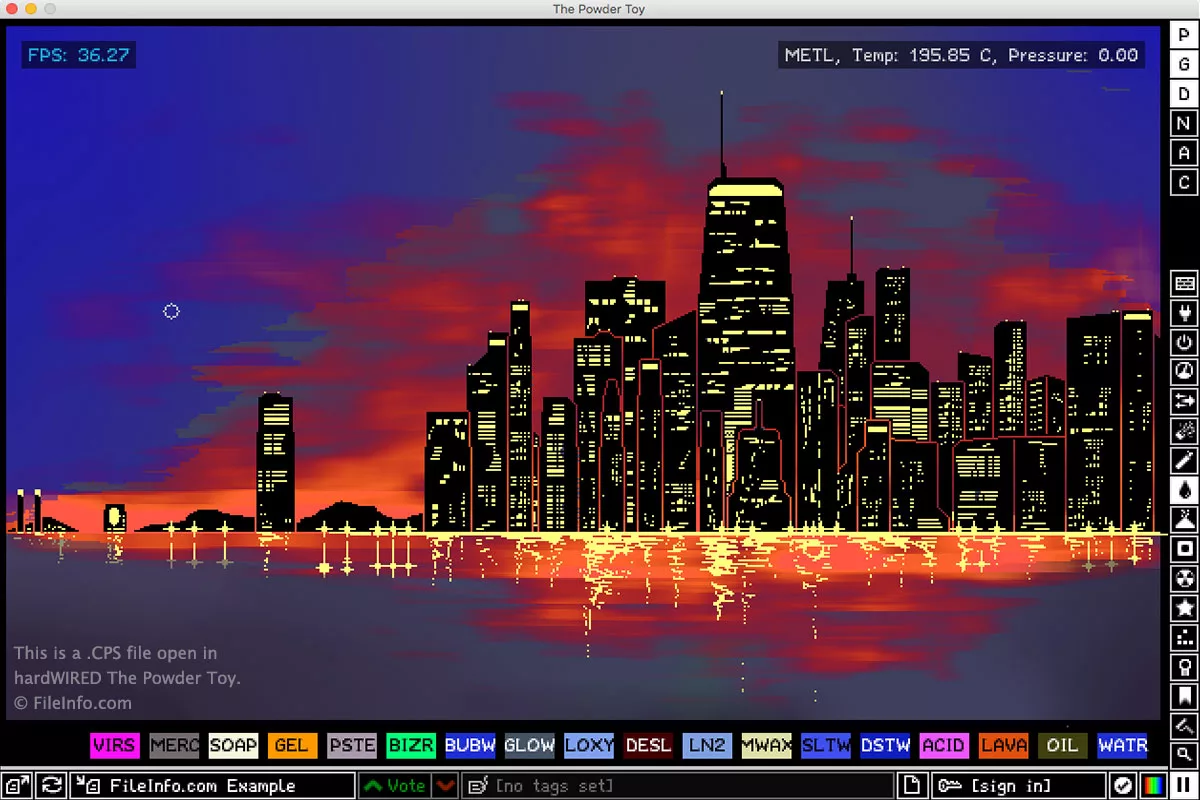
Task: Switch to C render preset
Action: point(1185,183)
